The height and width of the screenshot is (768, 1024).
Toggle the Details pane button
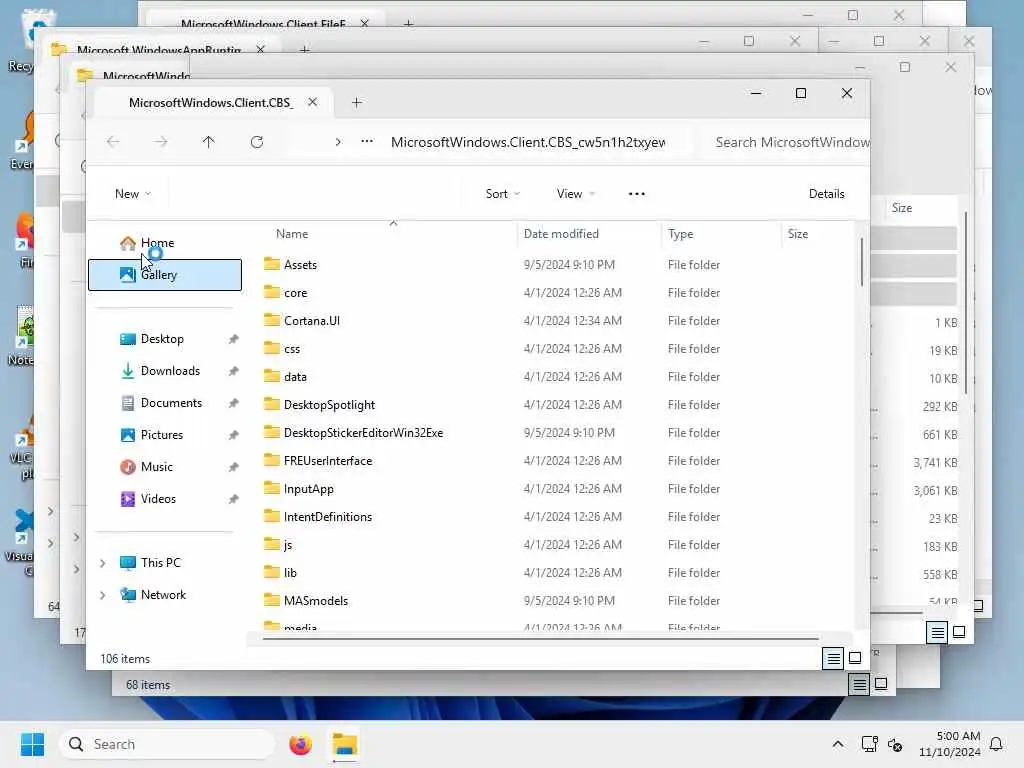click(826, 193)
